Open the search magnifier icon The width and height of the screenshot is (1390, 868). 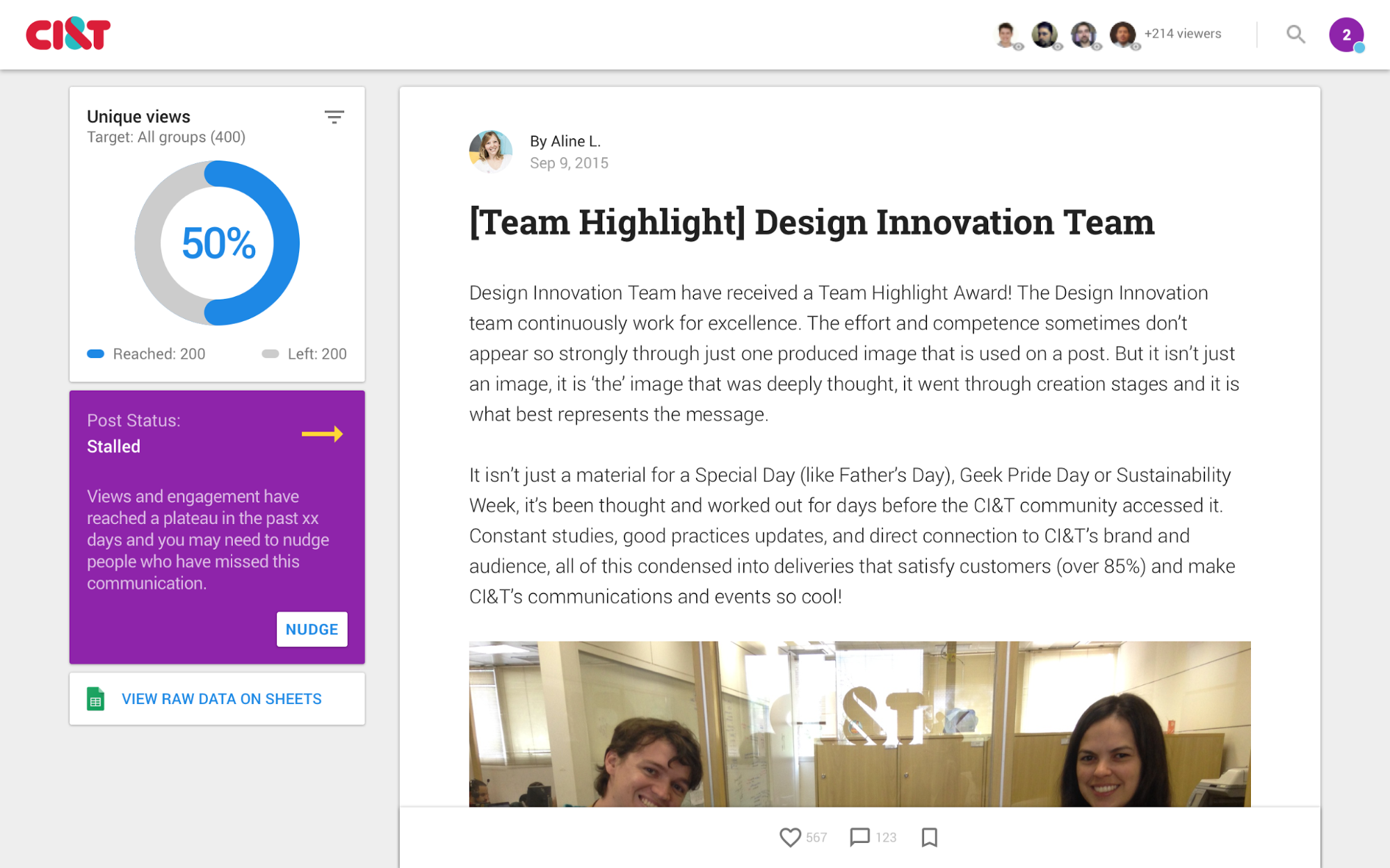point(1295,34)
